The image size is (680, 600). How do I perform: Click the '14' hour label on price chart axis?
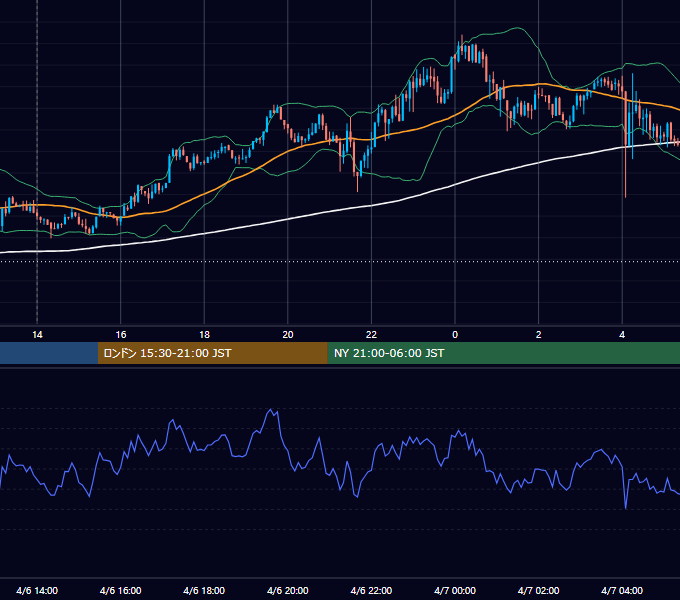coord(37,335)
